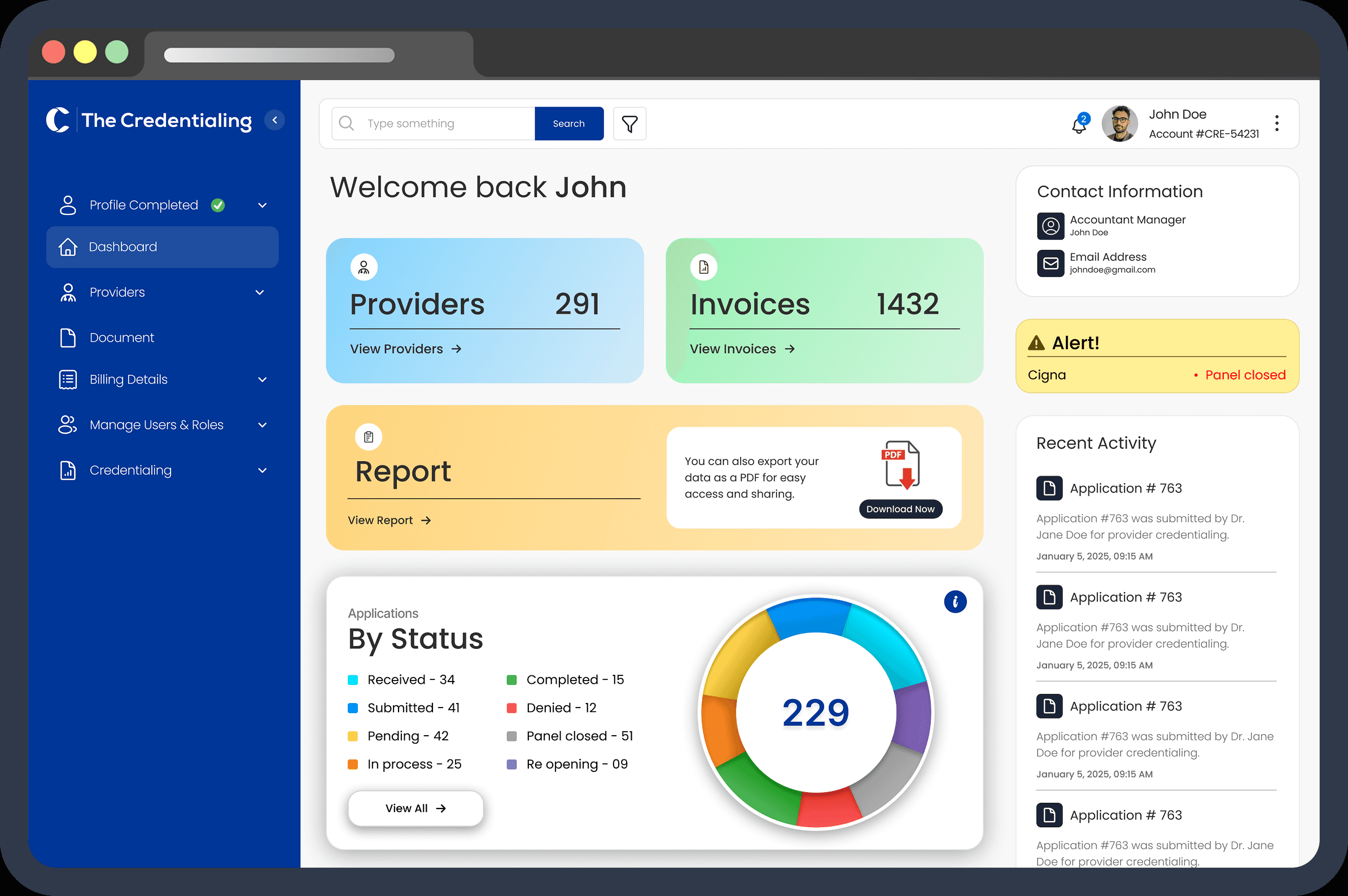This screenshot has width=1348, height=896.
Task: Click the Profile Completed green checkmark
Action: (218, 205)
